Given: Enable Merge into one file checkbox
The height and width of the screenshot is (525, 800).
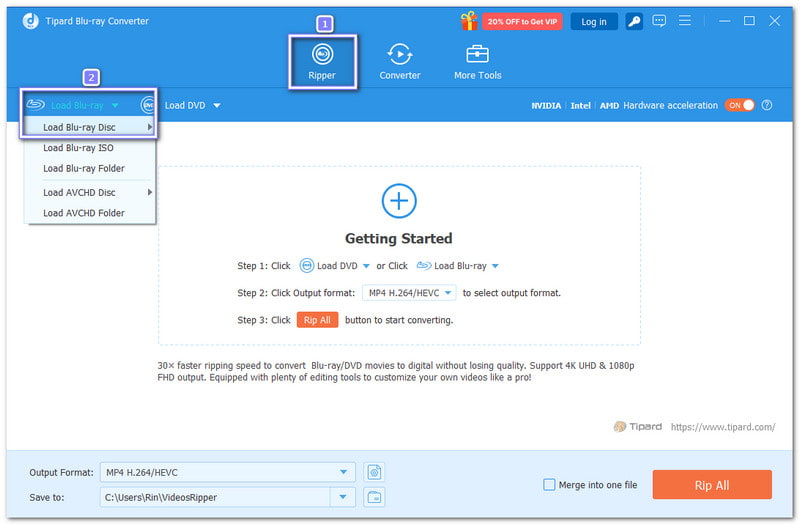Looking at the screenshot, I should (549, 485).
